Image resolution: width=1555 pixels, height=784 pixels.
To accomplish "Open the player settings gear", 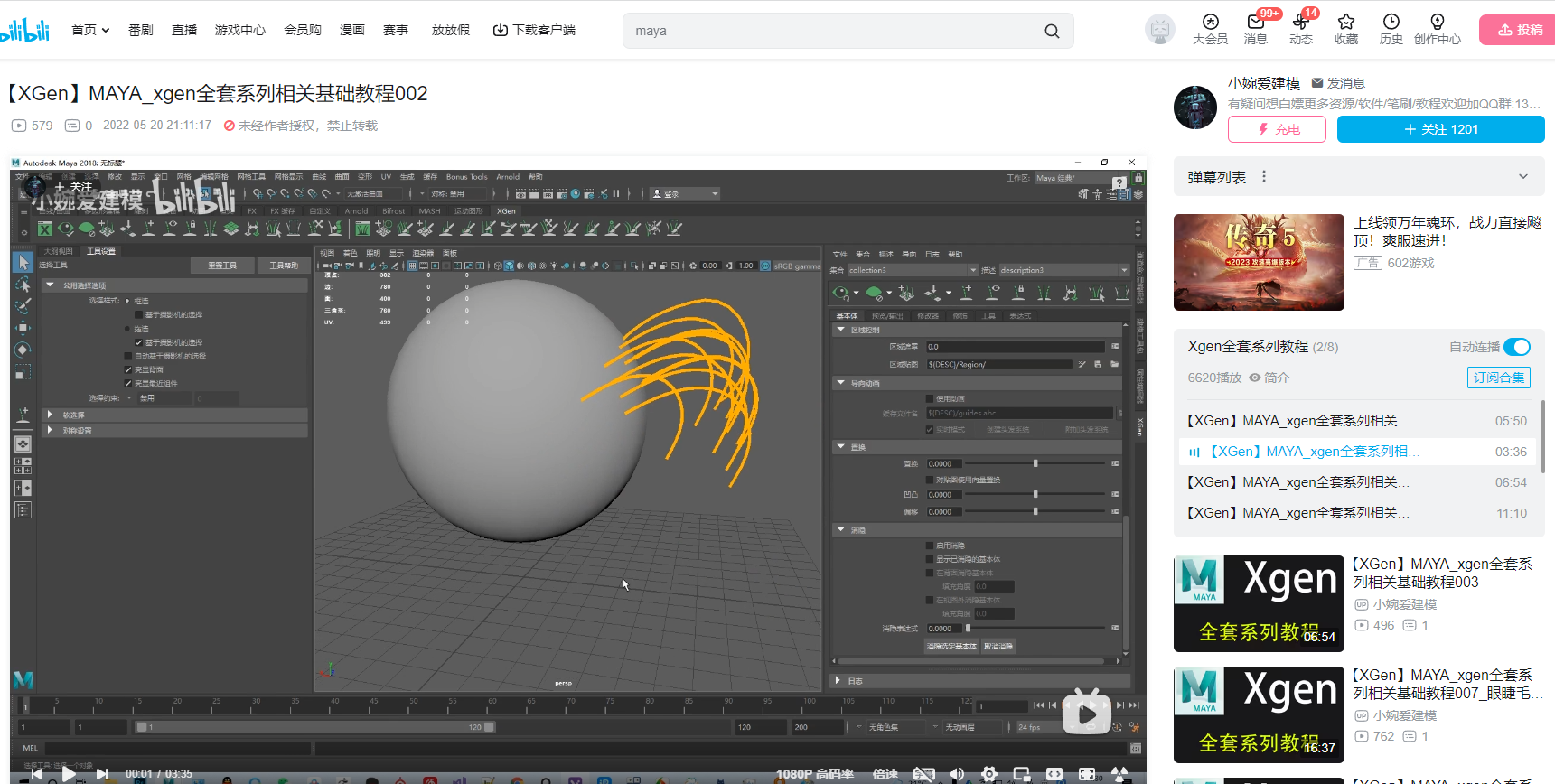I will [x=989, y=774].
